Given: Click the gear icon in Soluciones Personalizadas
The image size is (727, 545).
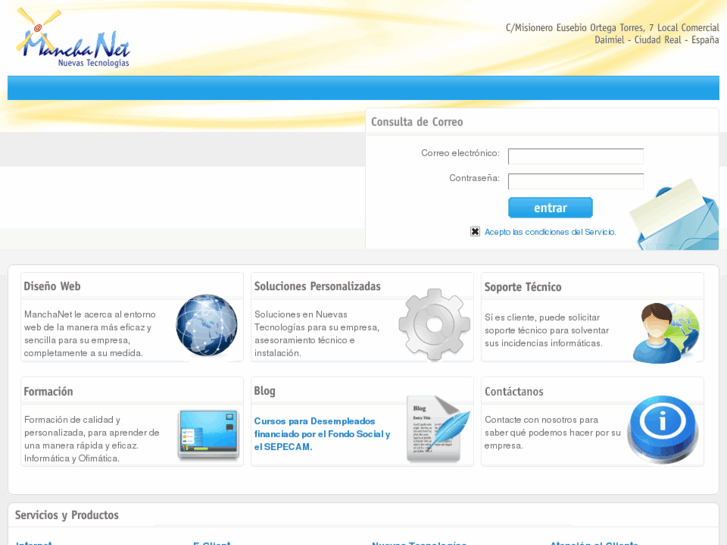Looking at the screenshot, I should point(434,324).
